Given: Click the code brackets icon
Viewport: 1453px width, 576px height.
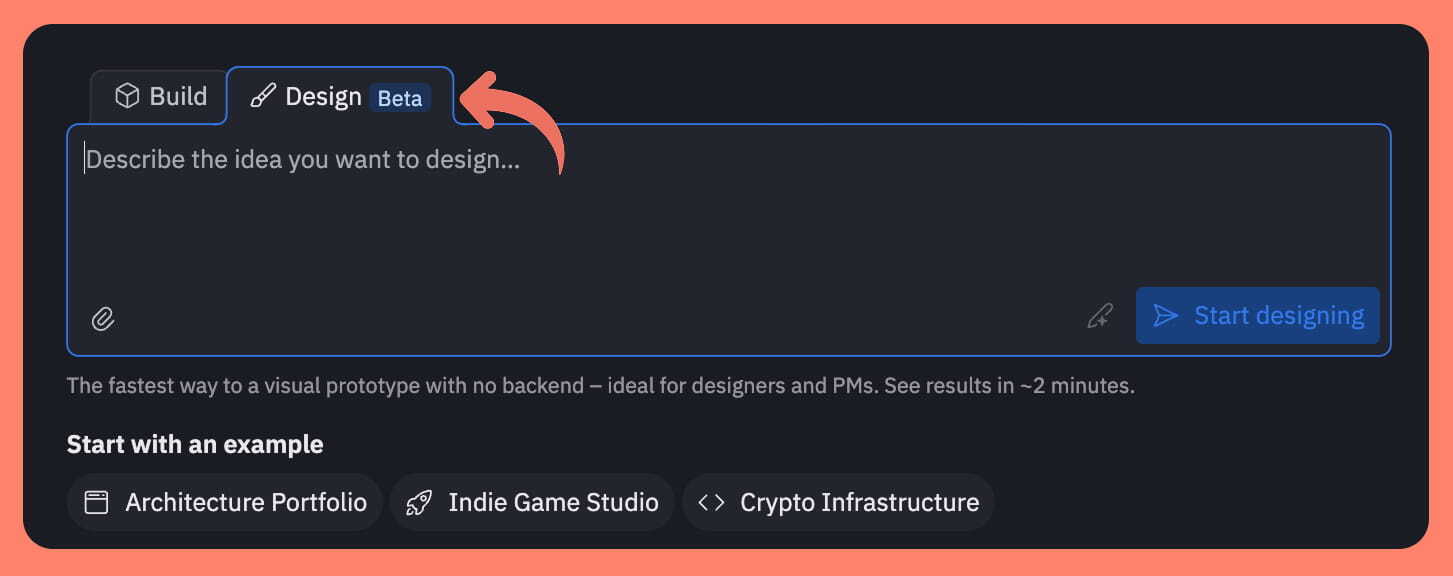Looking at the screenshot, I should point(711,502).
